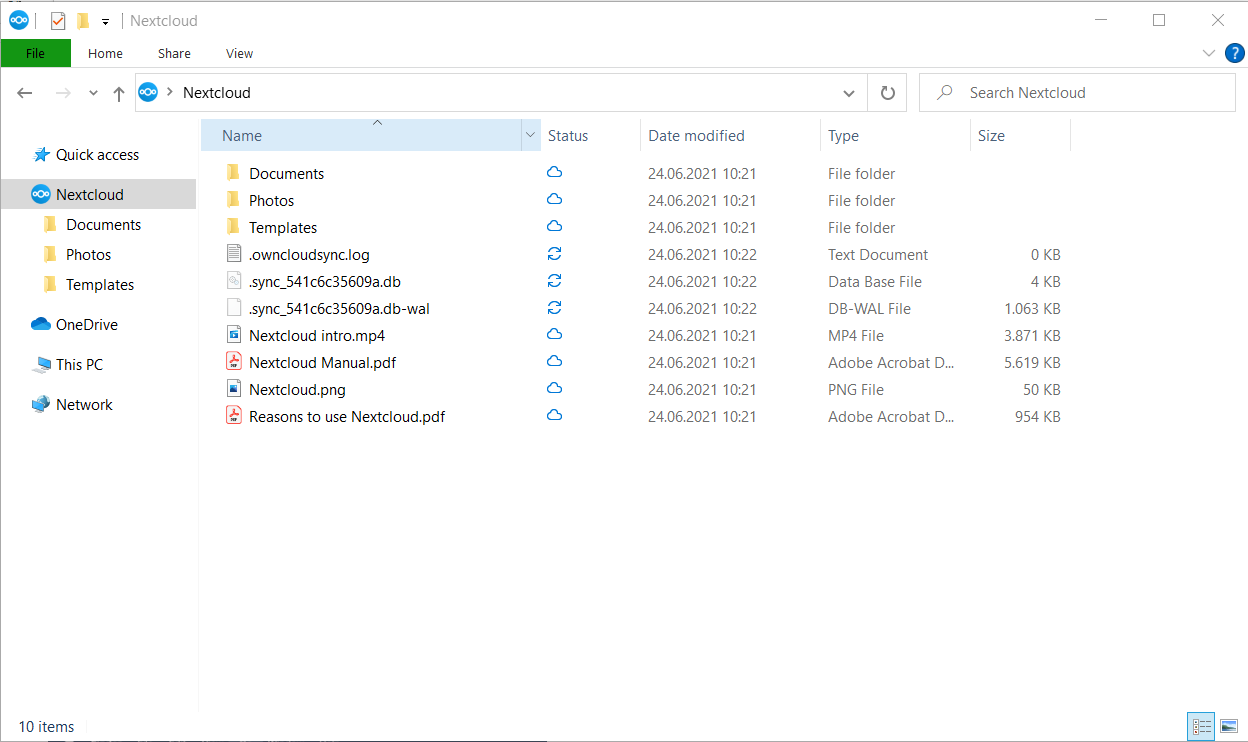Click the Reasons to use Nextcloud.pdf icon

(234, 416)
